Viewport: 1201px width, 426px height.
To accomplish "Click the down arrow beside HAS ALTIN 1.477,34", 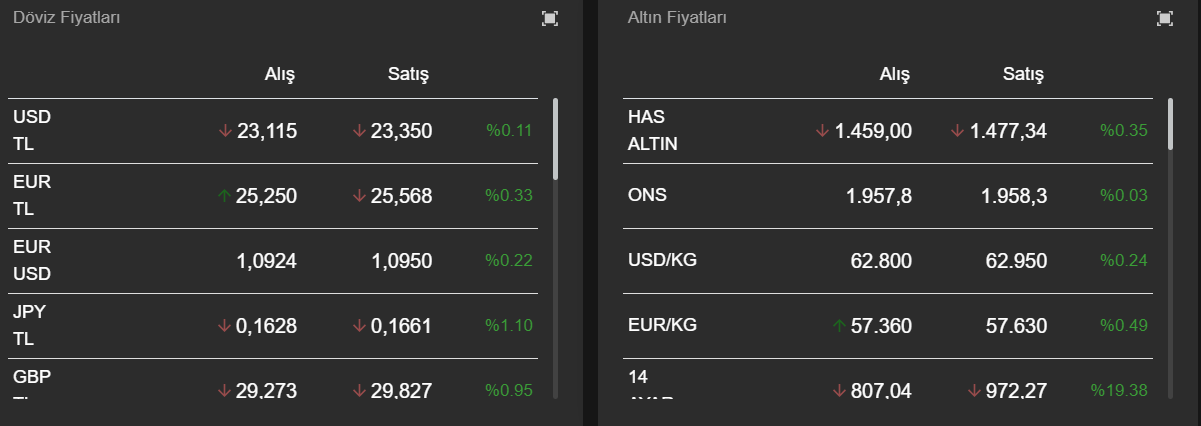I will click(x=957, y=131).
